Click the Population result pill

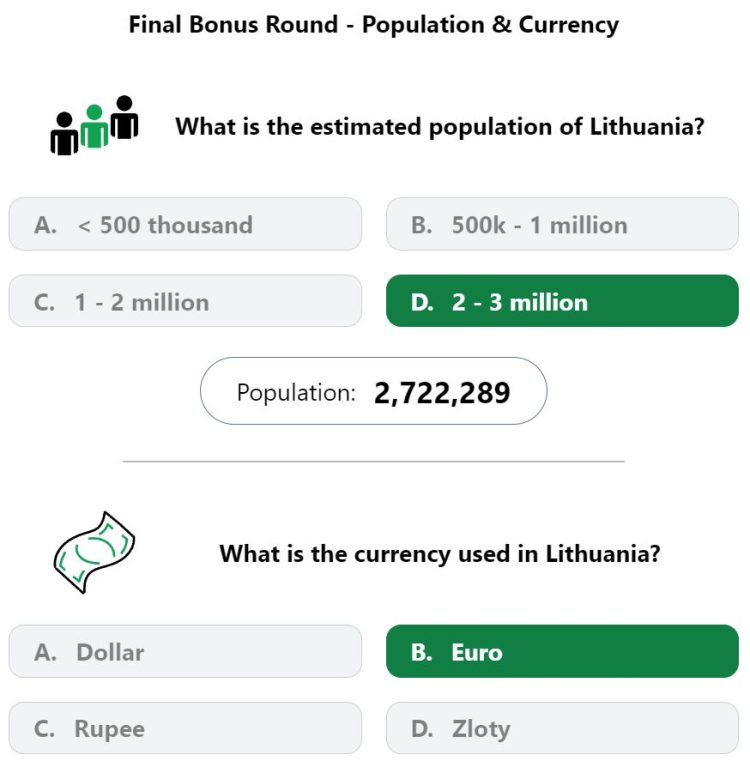[373, 391]
